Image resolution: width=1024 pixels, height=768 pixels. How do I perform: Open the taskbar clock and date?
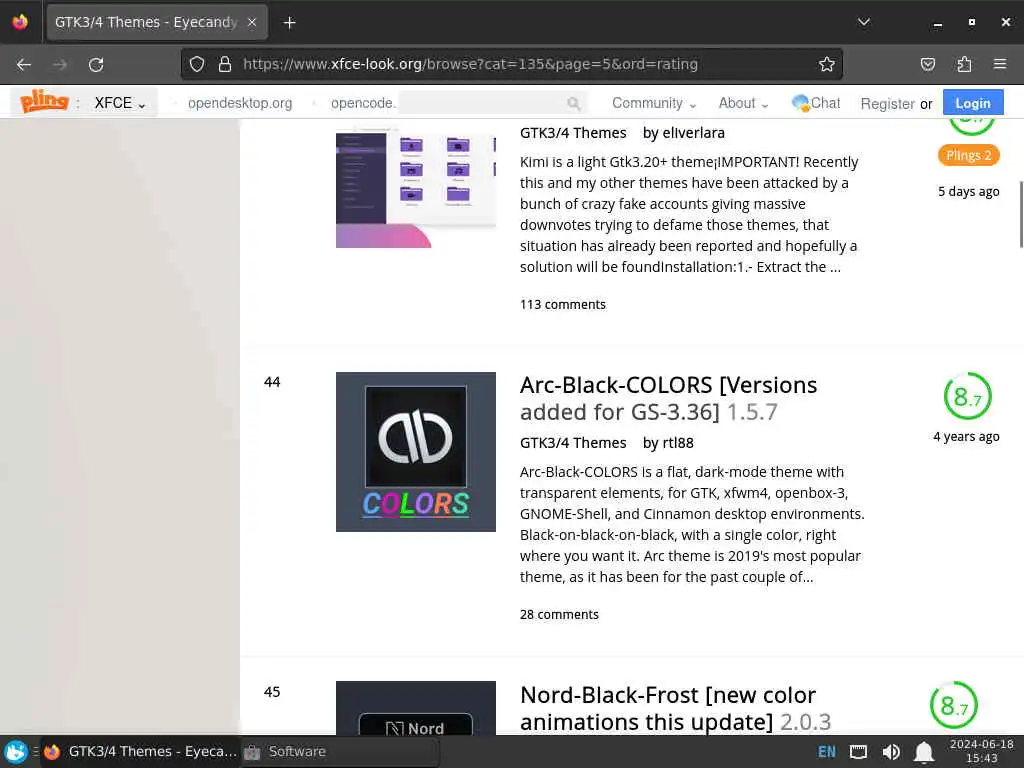tap(981, 751)
